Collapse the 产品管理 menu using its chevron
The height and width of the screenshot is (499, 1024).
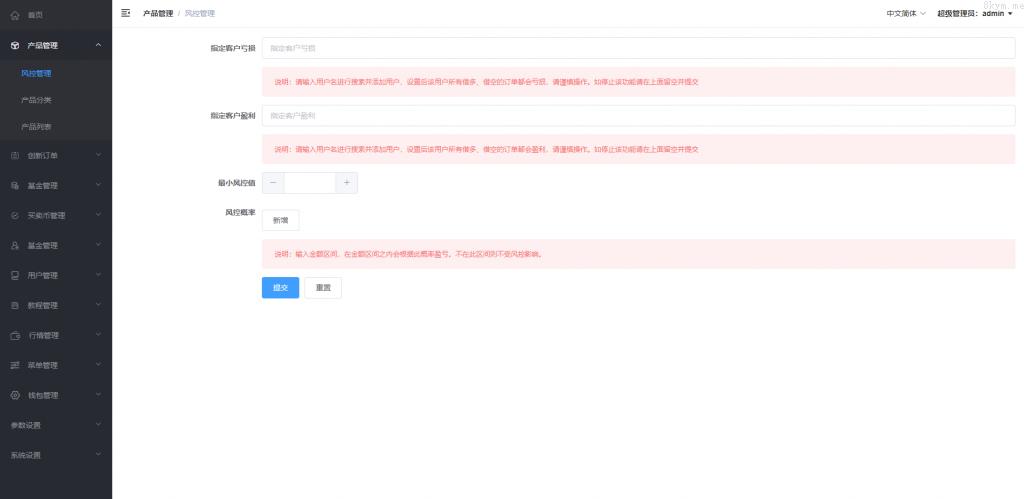point(98,45)
